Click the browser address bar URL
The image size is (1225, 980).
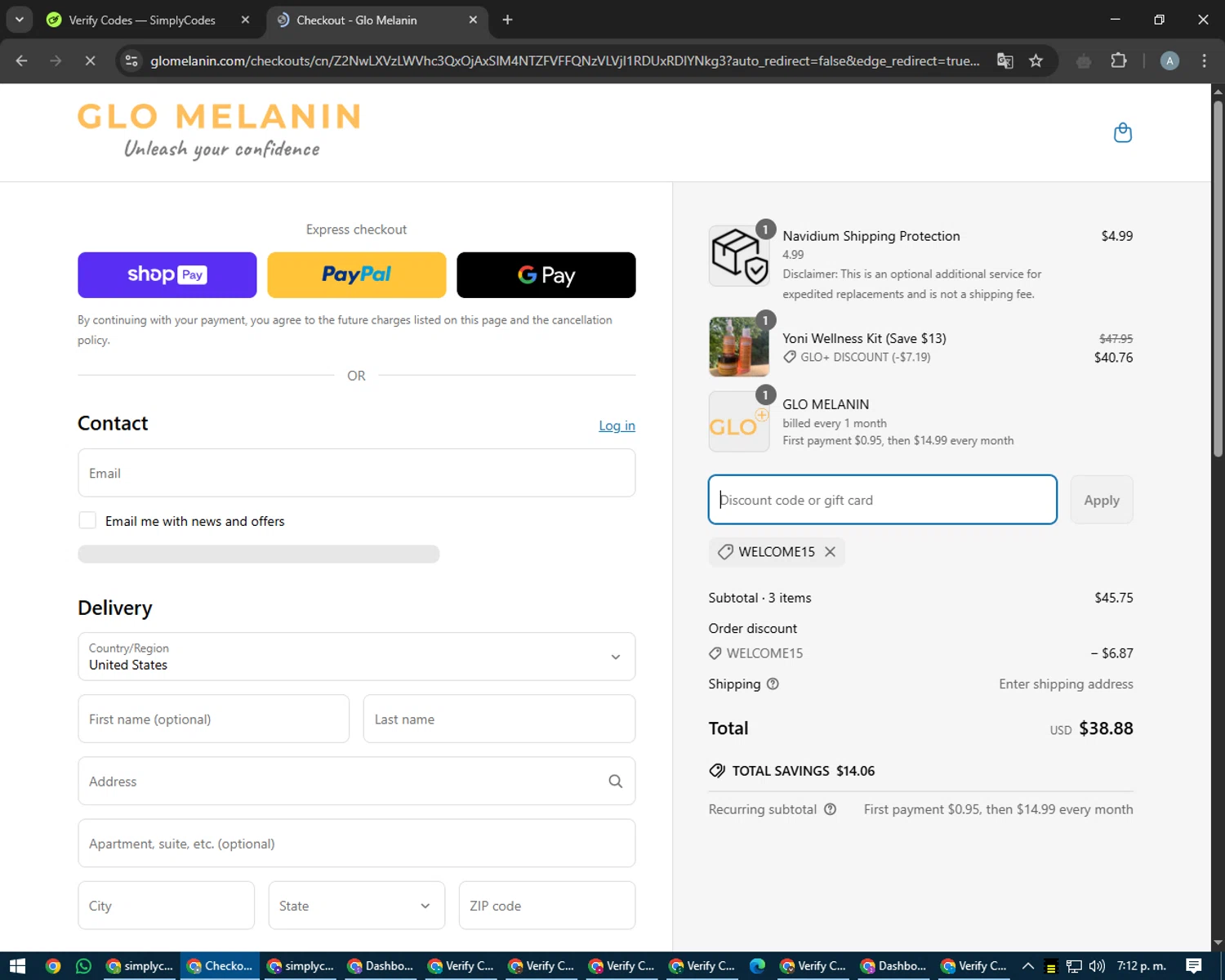565,60
